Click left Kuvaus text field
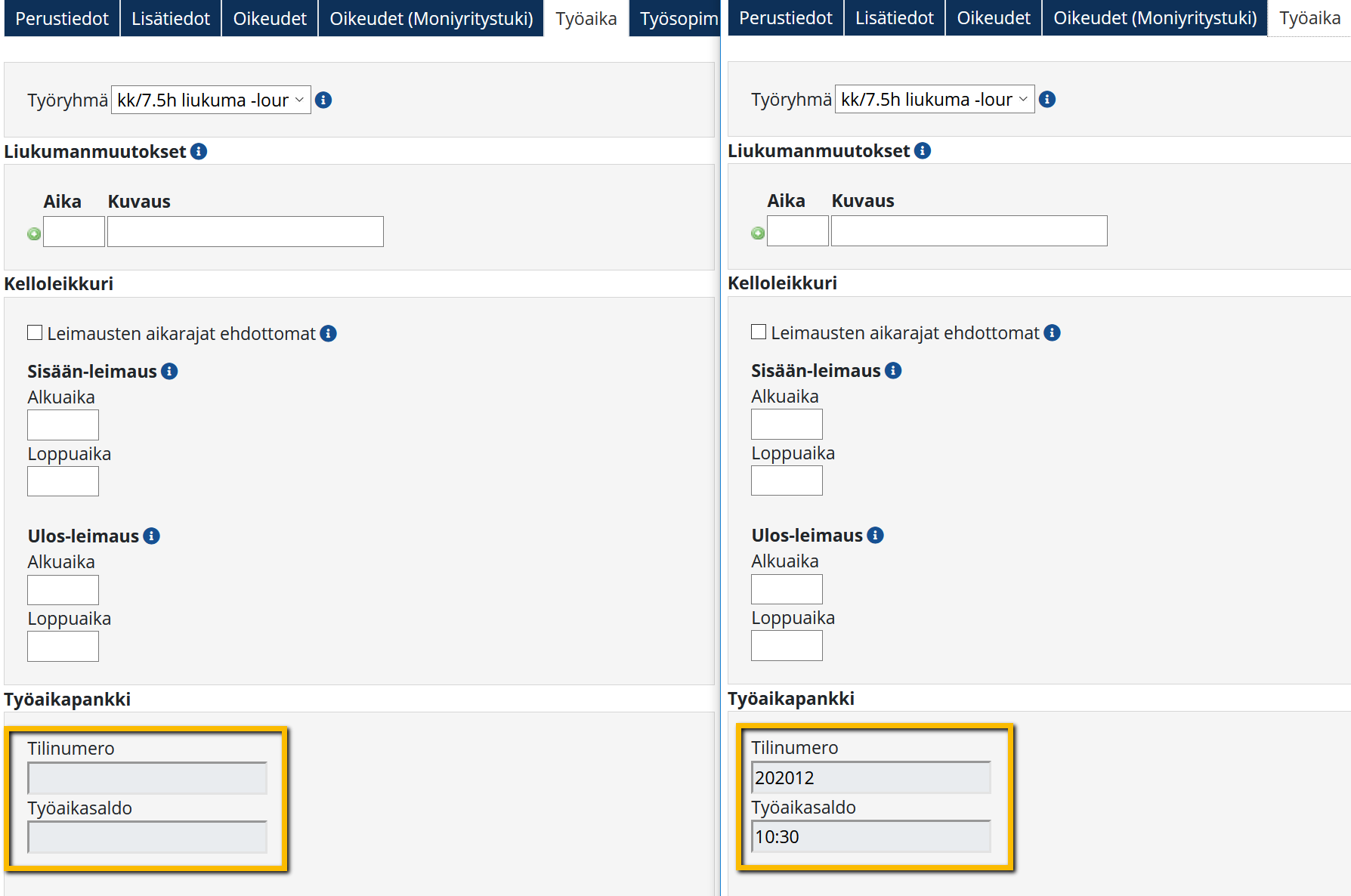 coord(246,231)
